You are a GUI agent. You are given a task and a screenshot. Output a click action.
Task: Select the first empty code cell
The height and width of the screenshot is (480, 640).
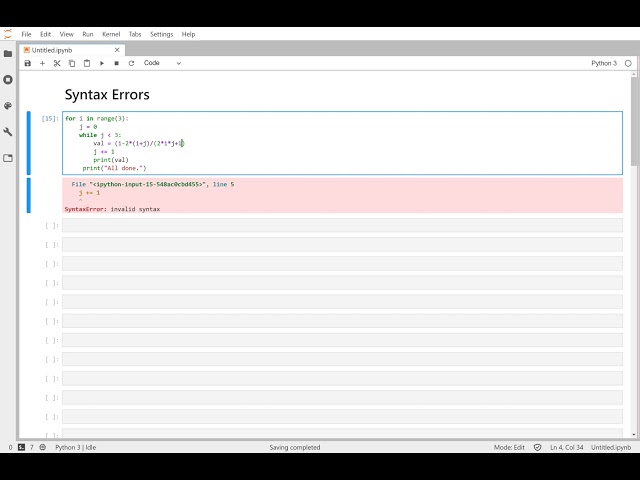coord(342,225)
